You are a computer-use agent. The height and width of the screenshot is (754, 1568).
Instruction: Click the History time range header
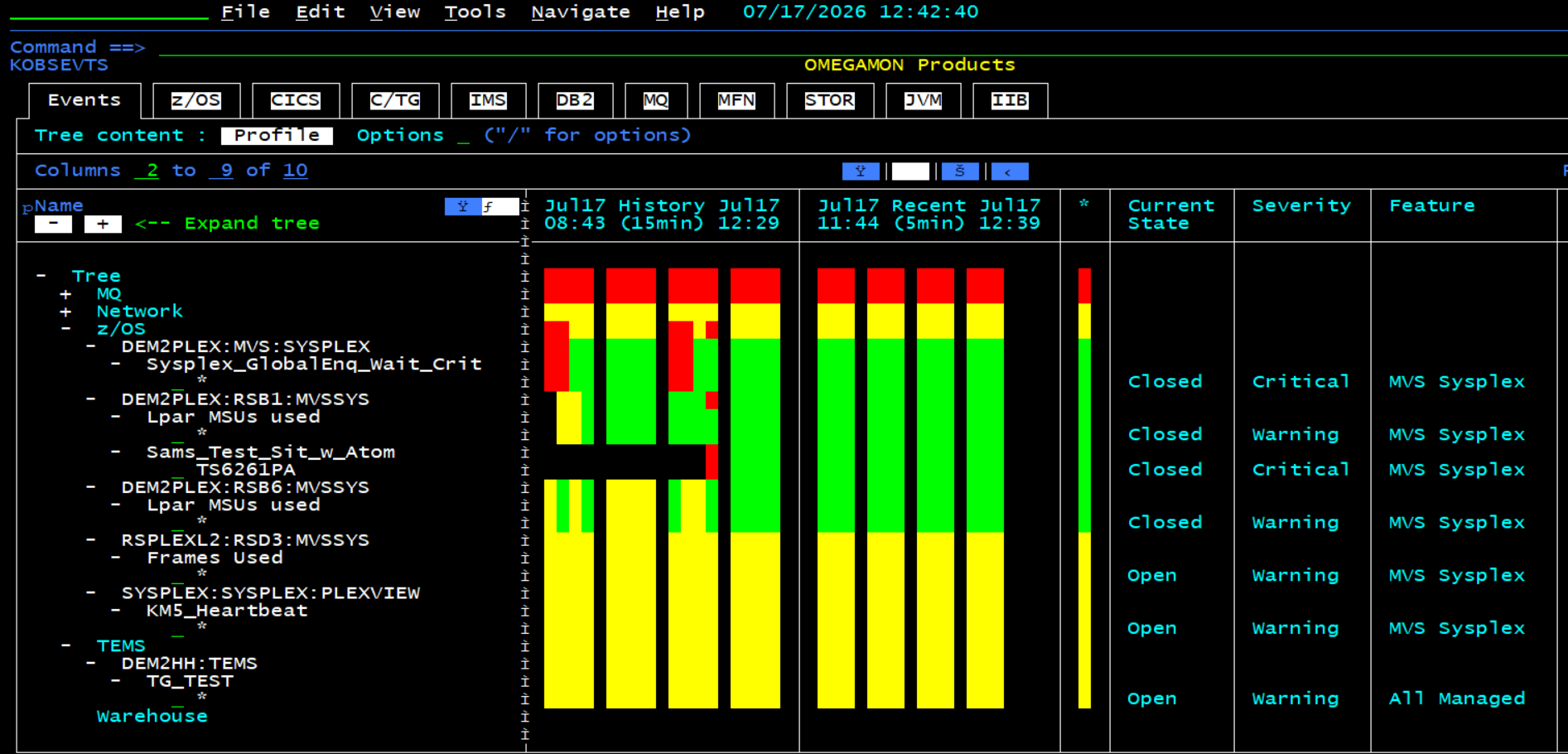[662, 215]
